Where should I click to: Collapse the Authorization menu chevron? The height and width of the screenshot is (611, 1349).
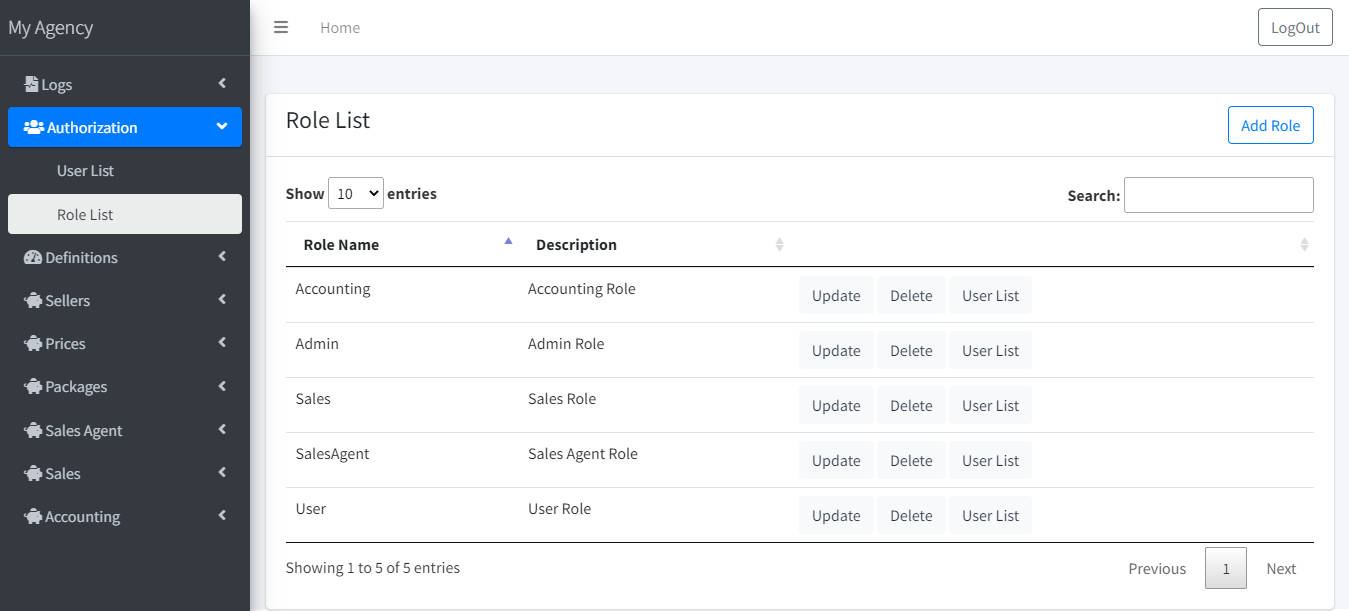222,127
